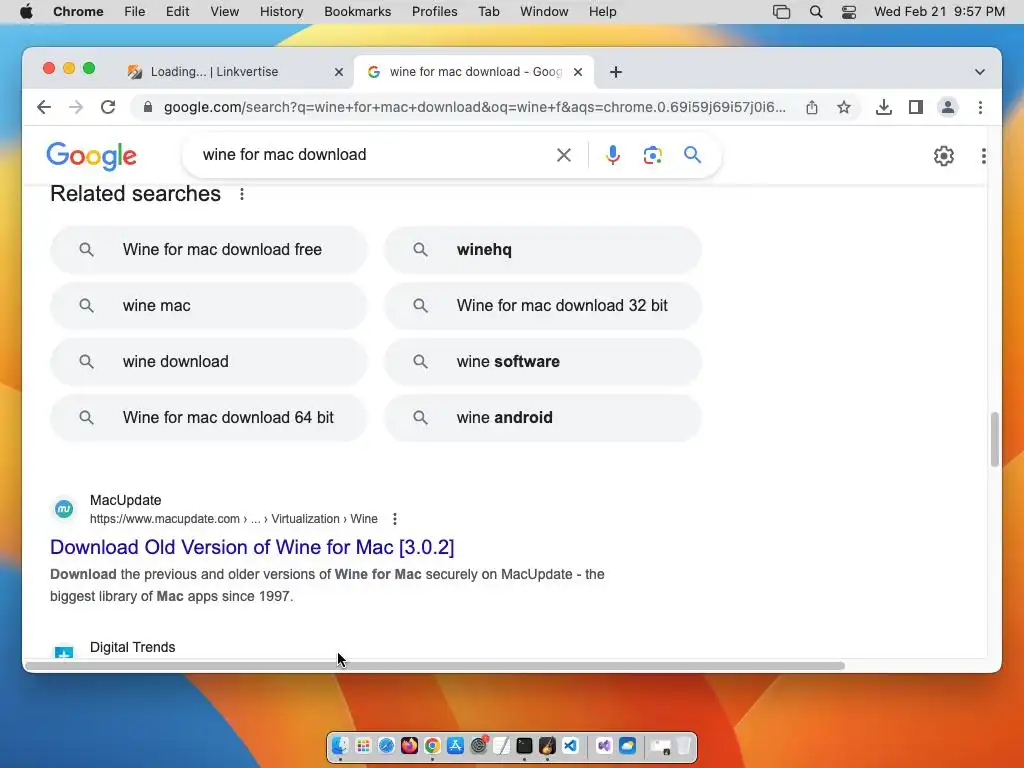This screenshot has height=768, width=1024.
Task: Start voice search with microphone icon
Action: pyautogui.click(x=613, y=155)
